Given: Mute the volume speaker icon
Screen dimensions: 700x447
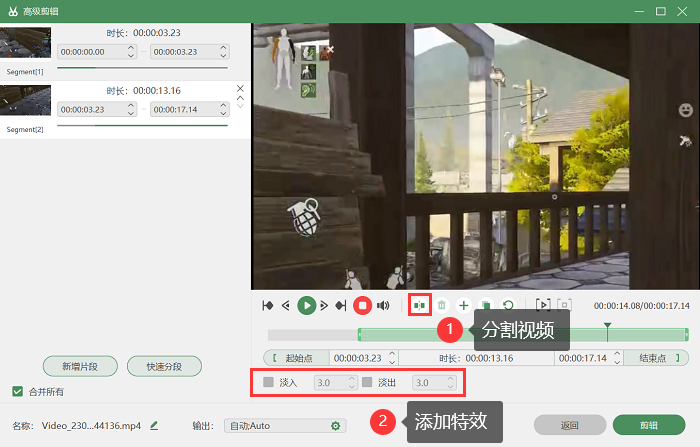Looking at the screenshot, I should click(383, 305).
